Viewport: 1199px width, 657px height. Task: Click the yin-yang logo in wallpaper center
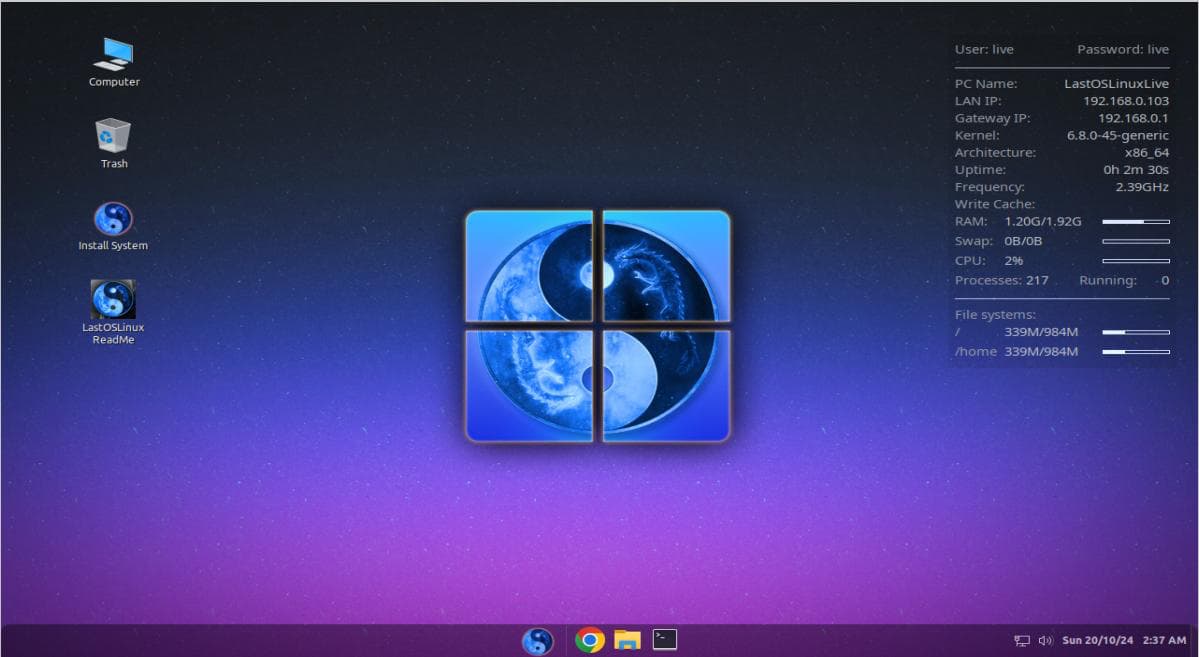[x=598, y=326]
